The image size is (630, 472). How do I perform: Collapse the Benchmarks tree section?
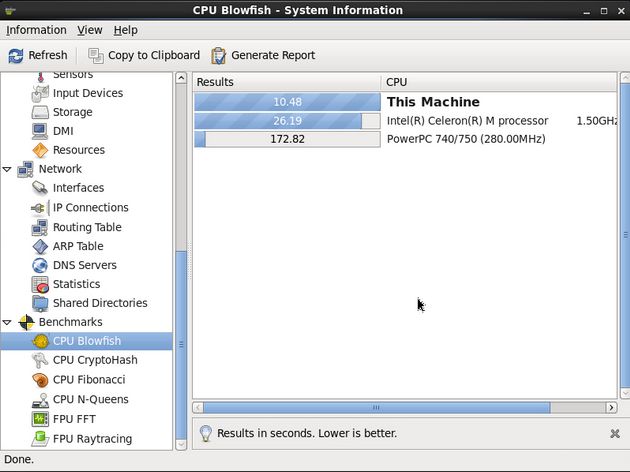coord(7,322)
